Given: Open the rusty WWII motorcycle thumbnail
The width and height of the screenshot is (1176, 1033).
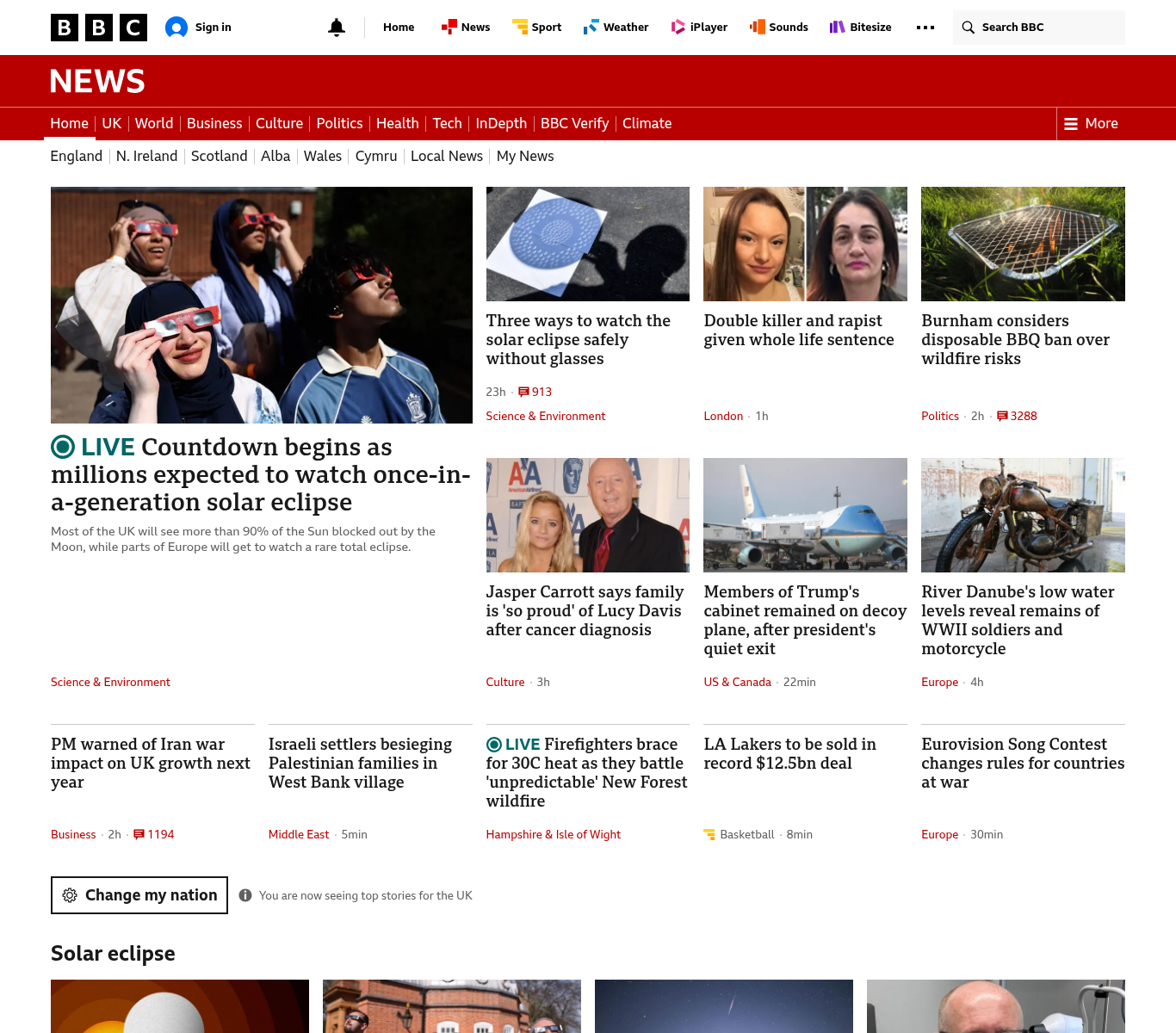Looking at the screenshot, I should 1023,515.
